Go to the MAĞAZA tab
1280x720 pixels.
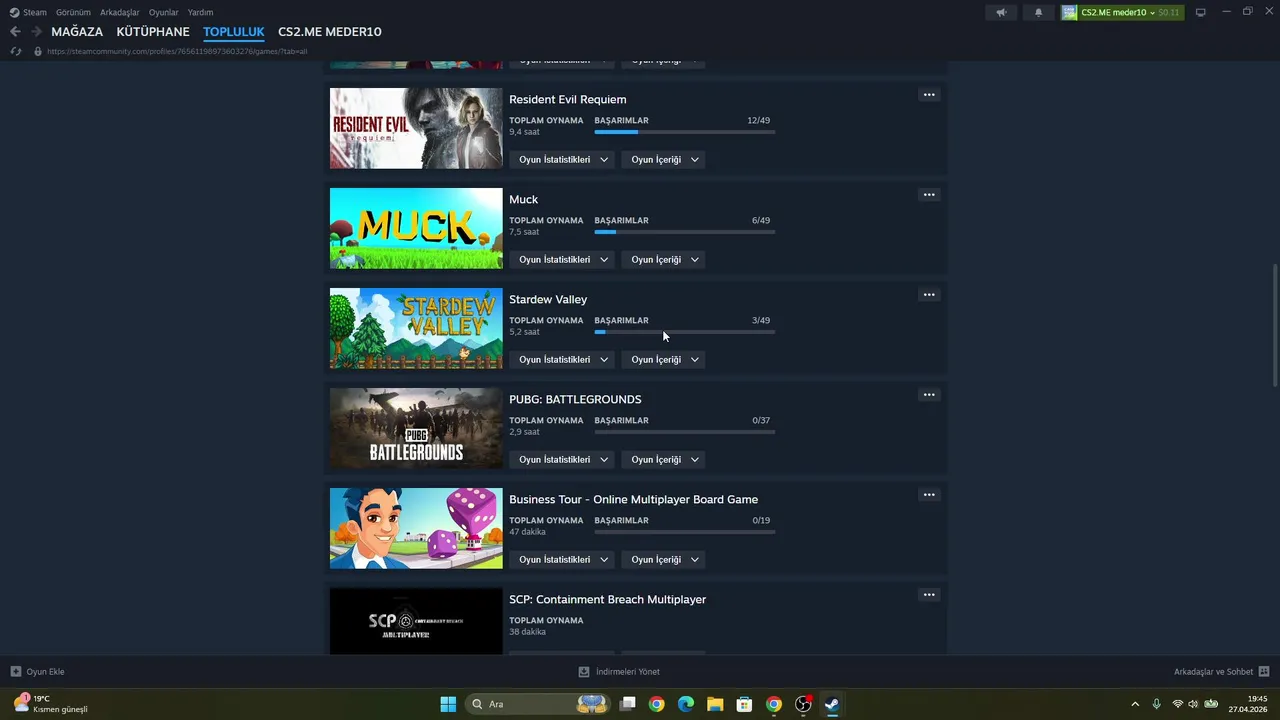click(x=77, y=32)
